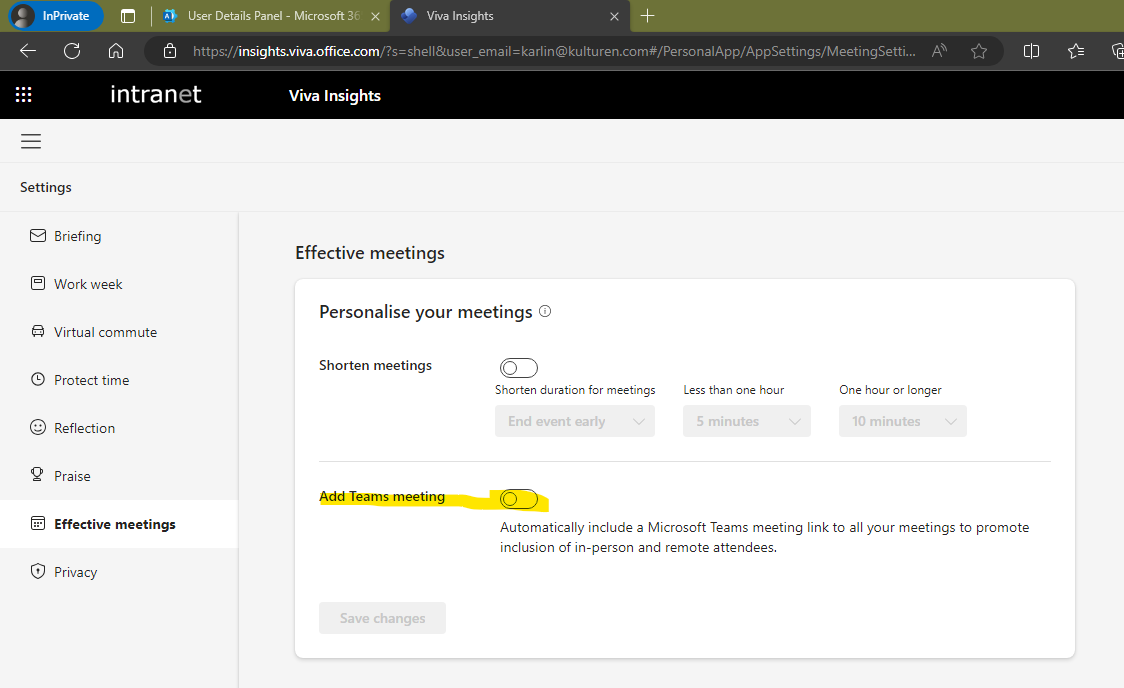1124x688 pixels.
Task: Open the Favorites list icon
Action: [1076, 51]
